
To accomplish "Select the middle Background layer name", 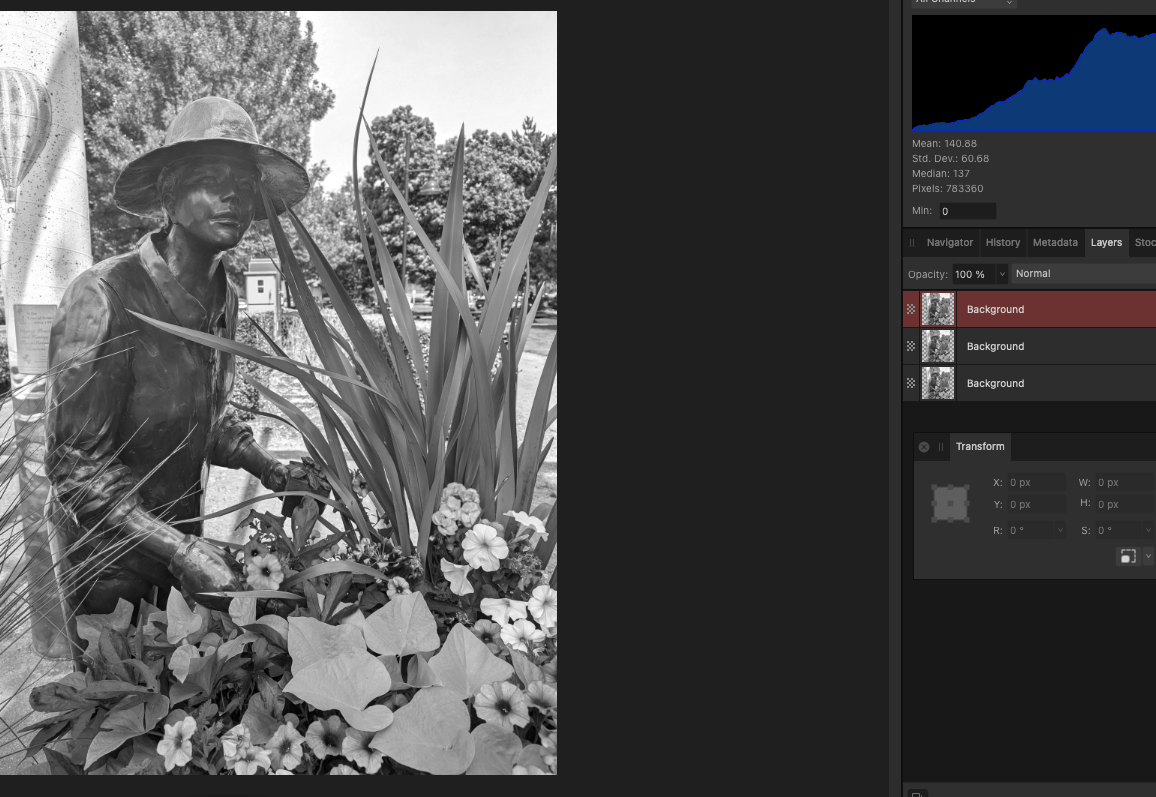I will (x=995, y=347).
